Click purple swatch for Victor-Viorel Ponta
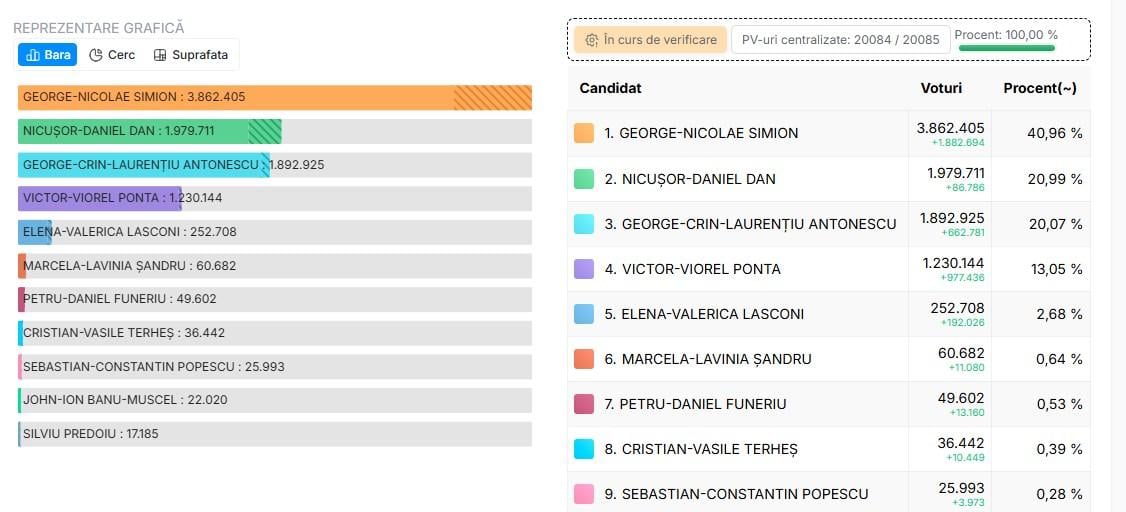 point(584,269)
